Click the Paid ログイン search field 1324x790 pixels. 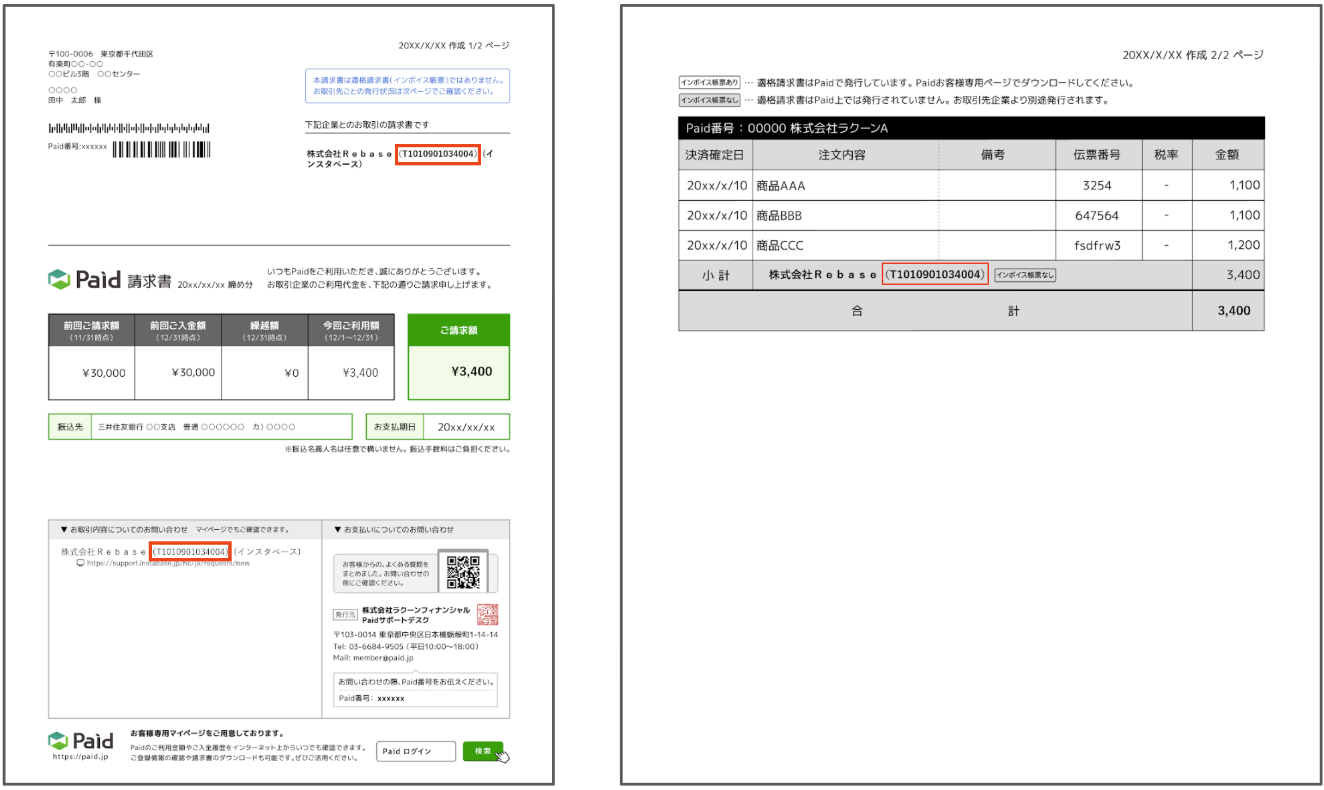[416, 751]
